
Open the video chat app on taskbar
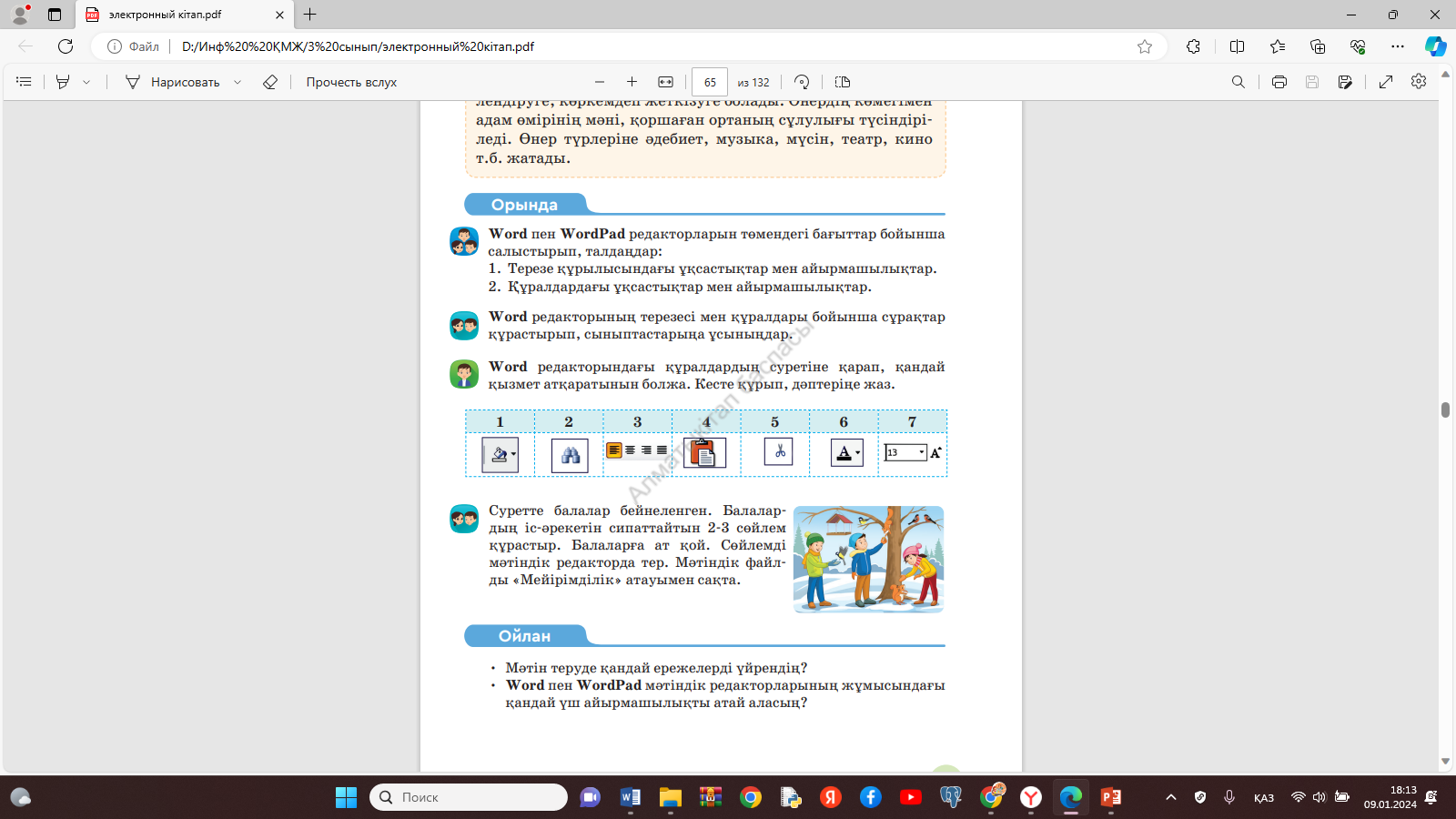(591, 797)
